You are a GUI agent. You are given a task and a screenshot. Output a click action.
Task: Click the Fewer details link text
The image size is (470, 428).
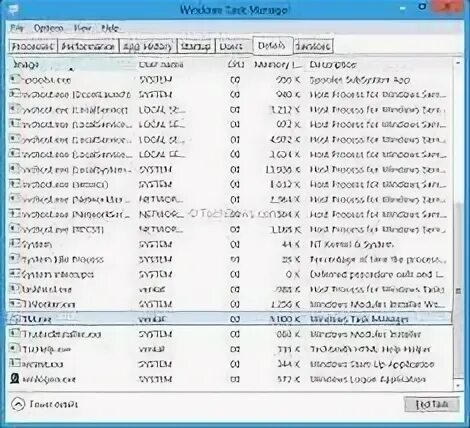[54, 404]
